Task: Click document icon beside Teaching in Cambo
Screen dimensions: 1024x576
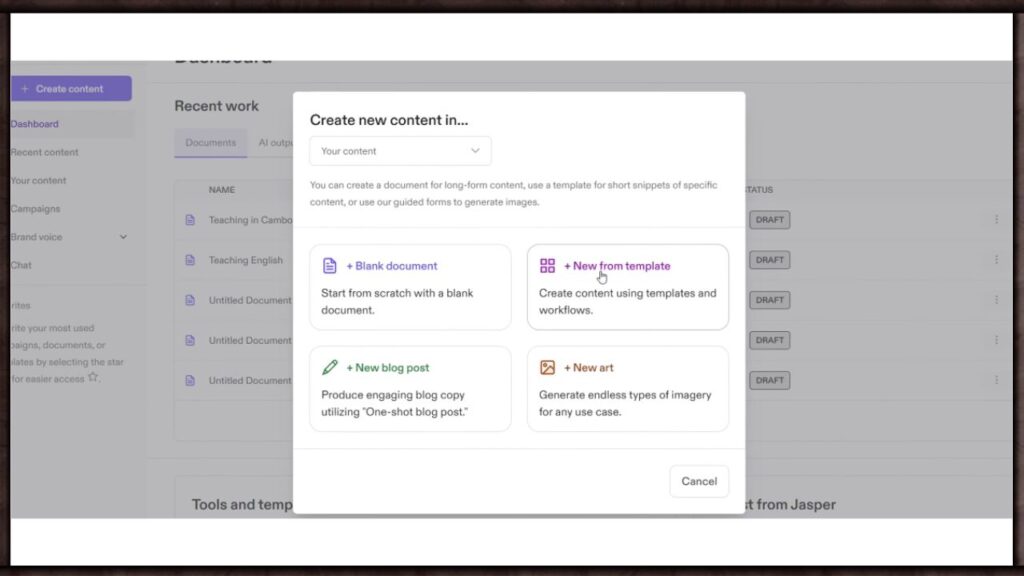Action: (190, 220)
